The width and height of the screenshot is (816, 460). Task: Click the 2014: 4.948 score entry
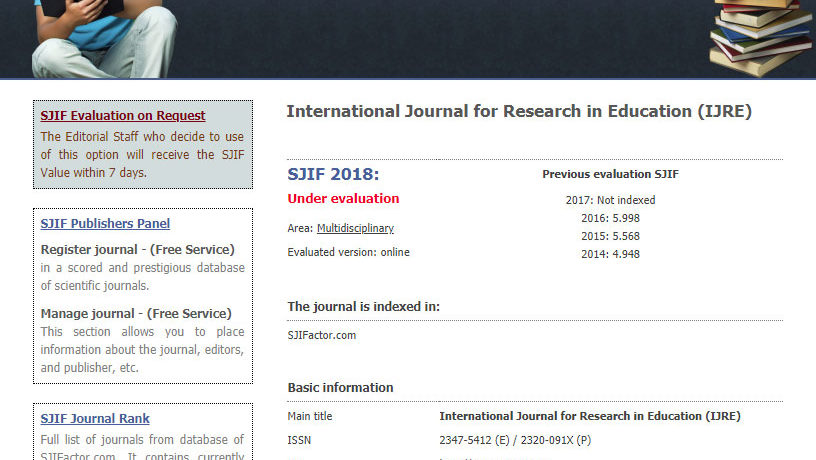pos(610,254)
